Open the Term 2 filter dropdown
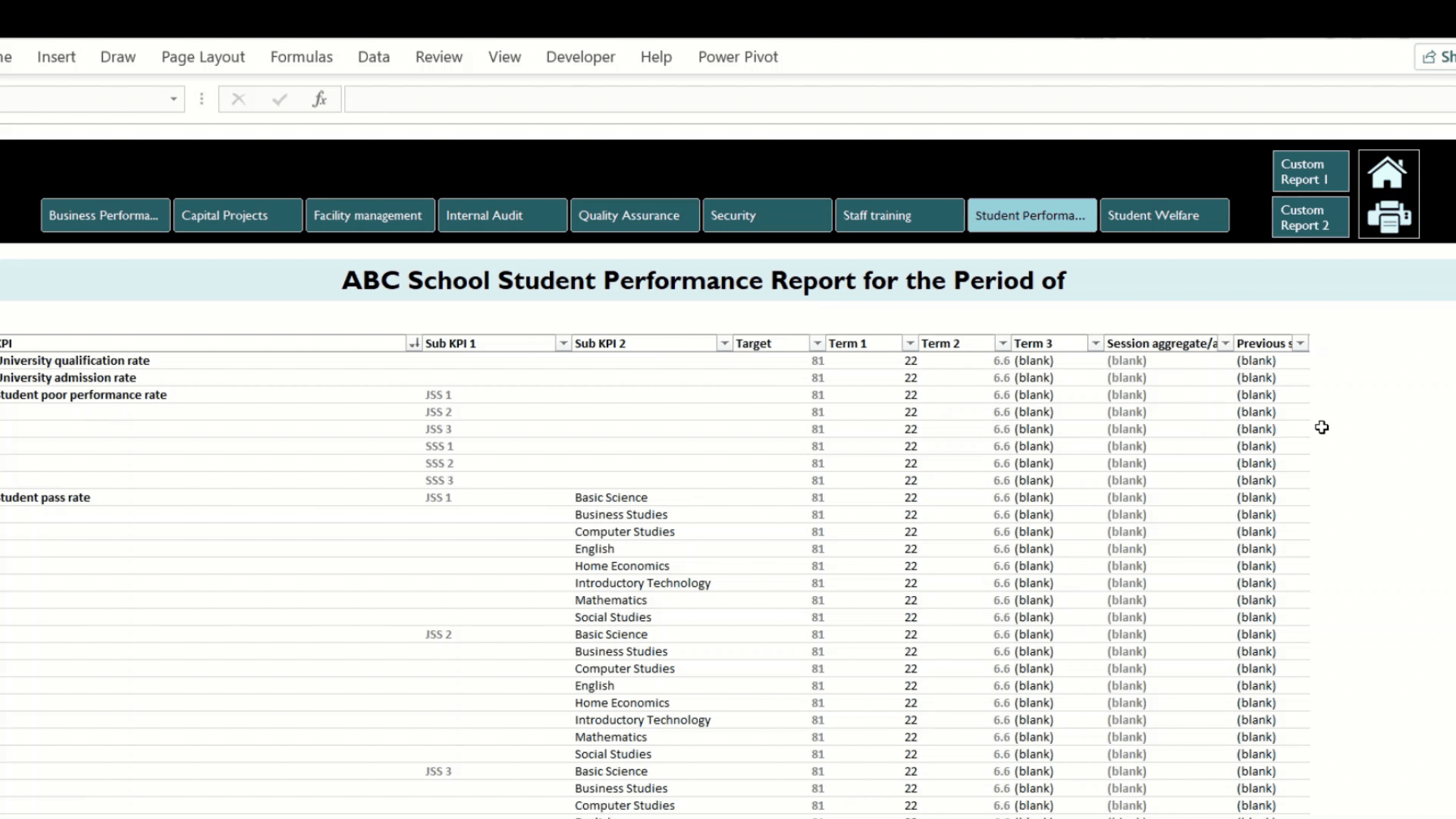Viewport: 1456px width, 819px height. coord(1003,344)
